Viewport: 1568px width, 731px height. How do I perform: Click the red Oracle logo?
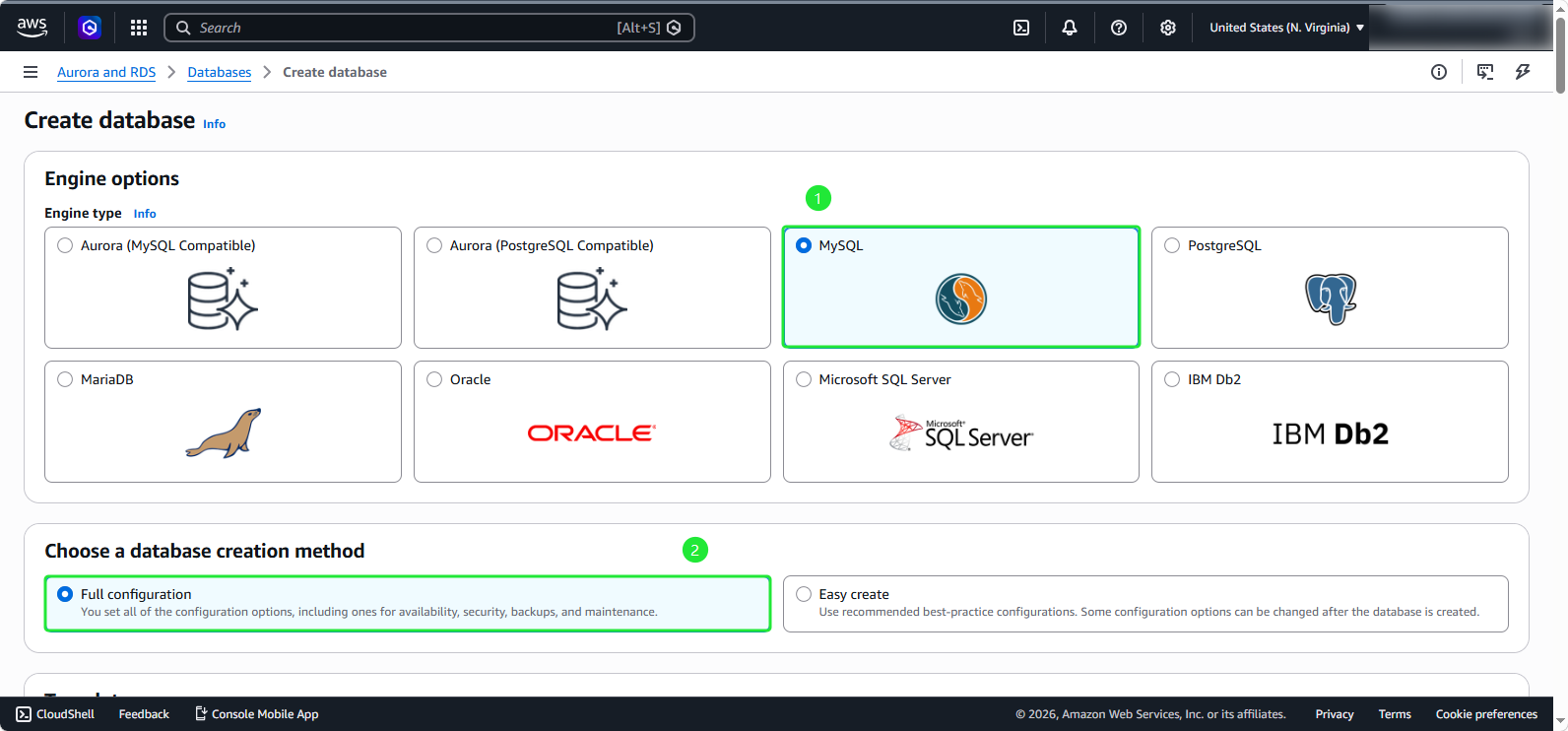[x=592, y=433]
